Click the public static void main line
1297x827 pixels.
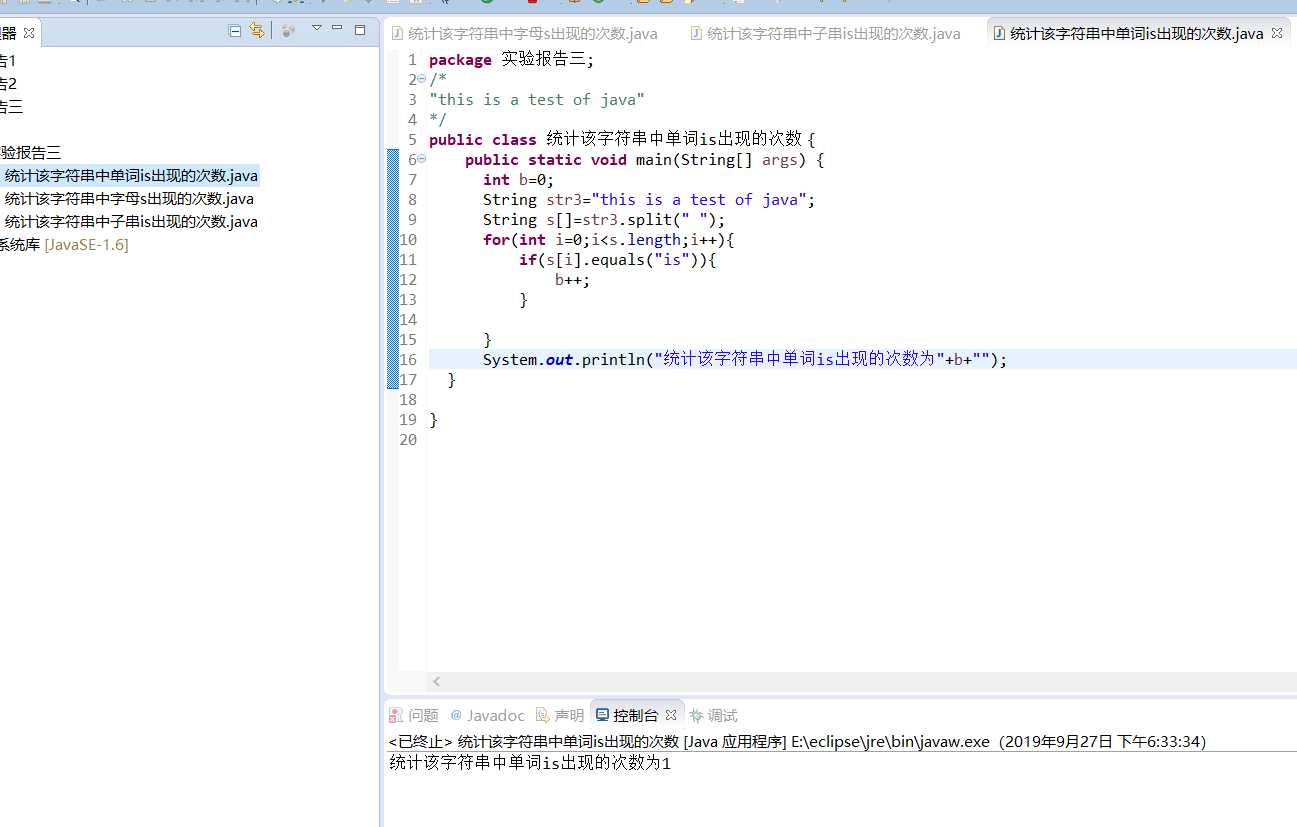pyautogui.click(x=645, y=160)
